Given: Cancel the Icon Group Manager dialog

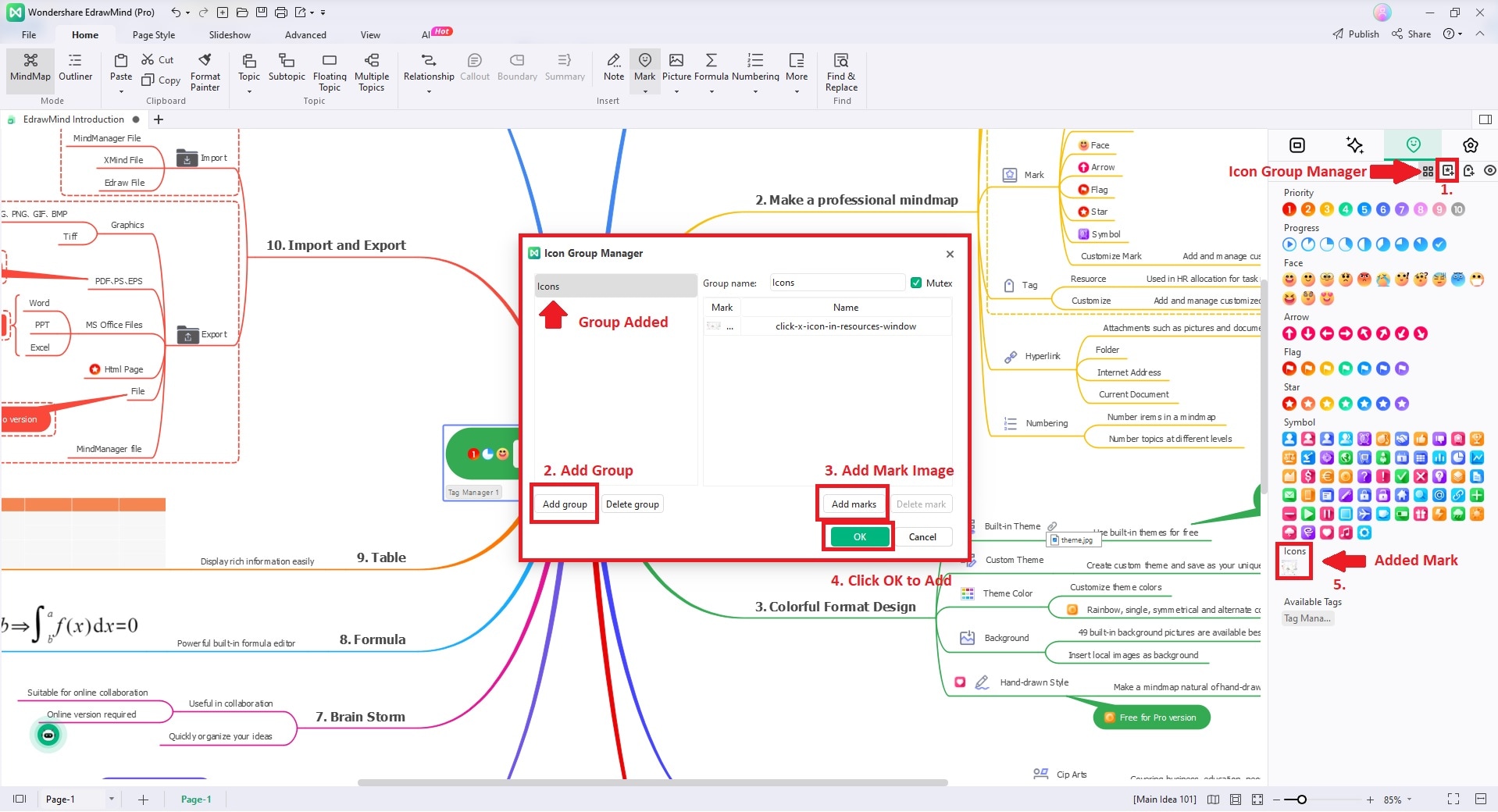Looking at the screenshot, I should pos(922,537).
